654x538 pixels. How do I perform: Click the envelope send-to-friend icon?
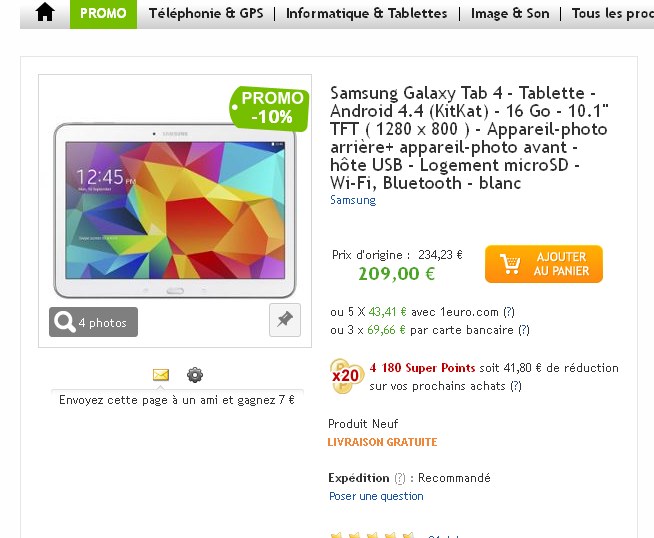(160, 375)
